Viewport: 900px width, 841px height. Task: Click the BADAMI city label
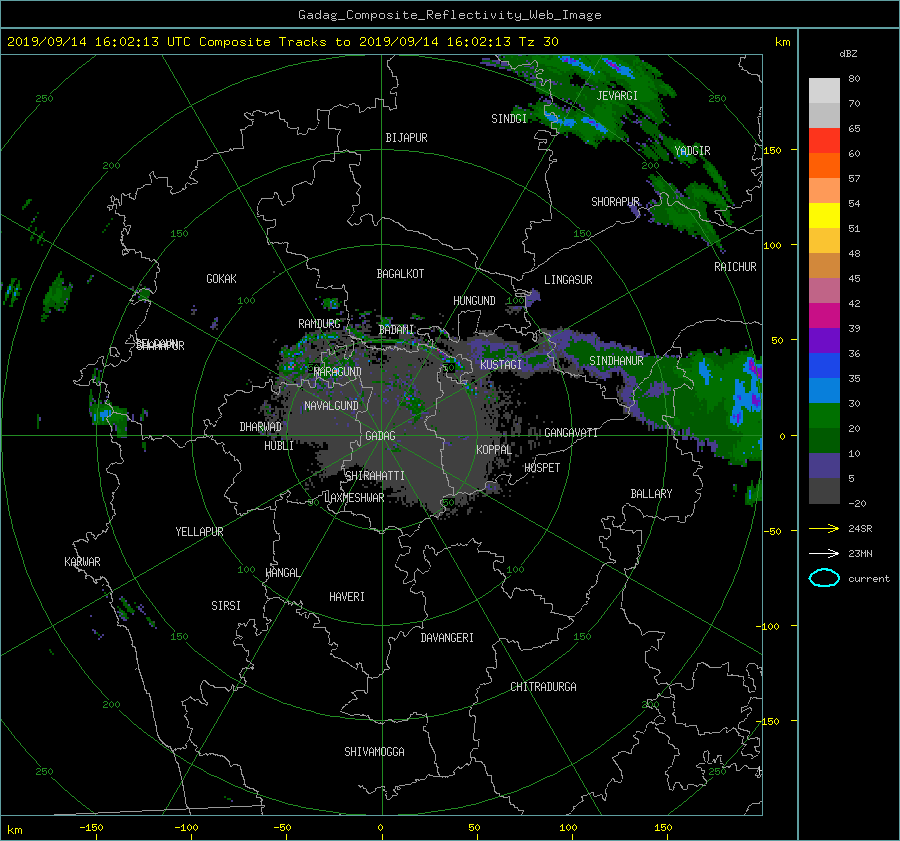396,330
